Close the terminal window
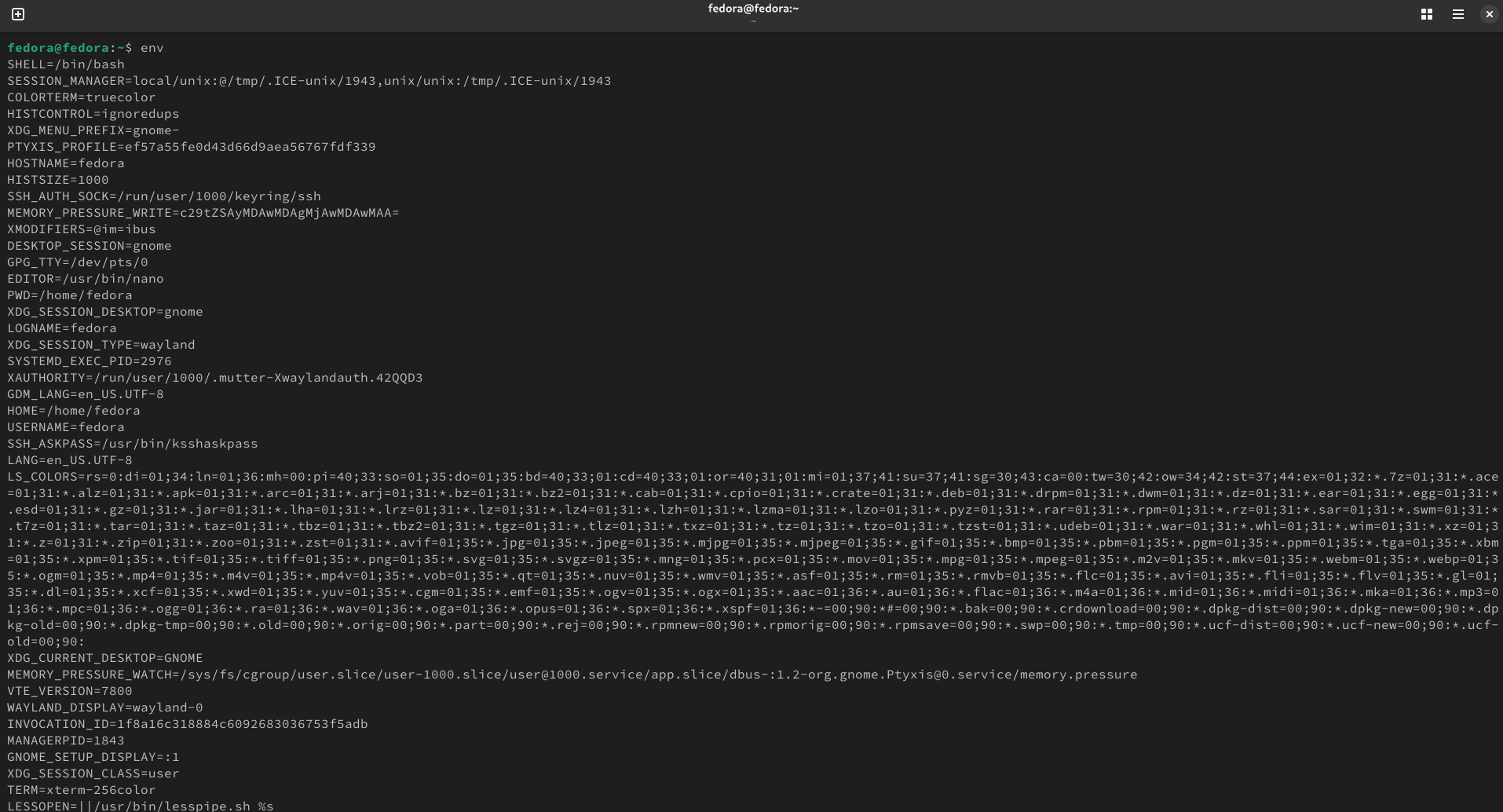1503x812 pixels. coord(1489,14)
